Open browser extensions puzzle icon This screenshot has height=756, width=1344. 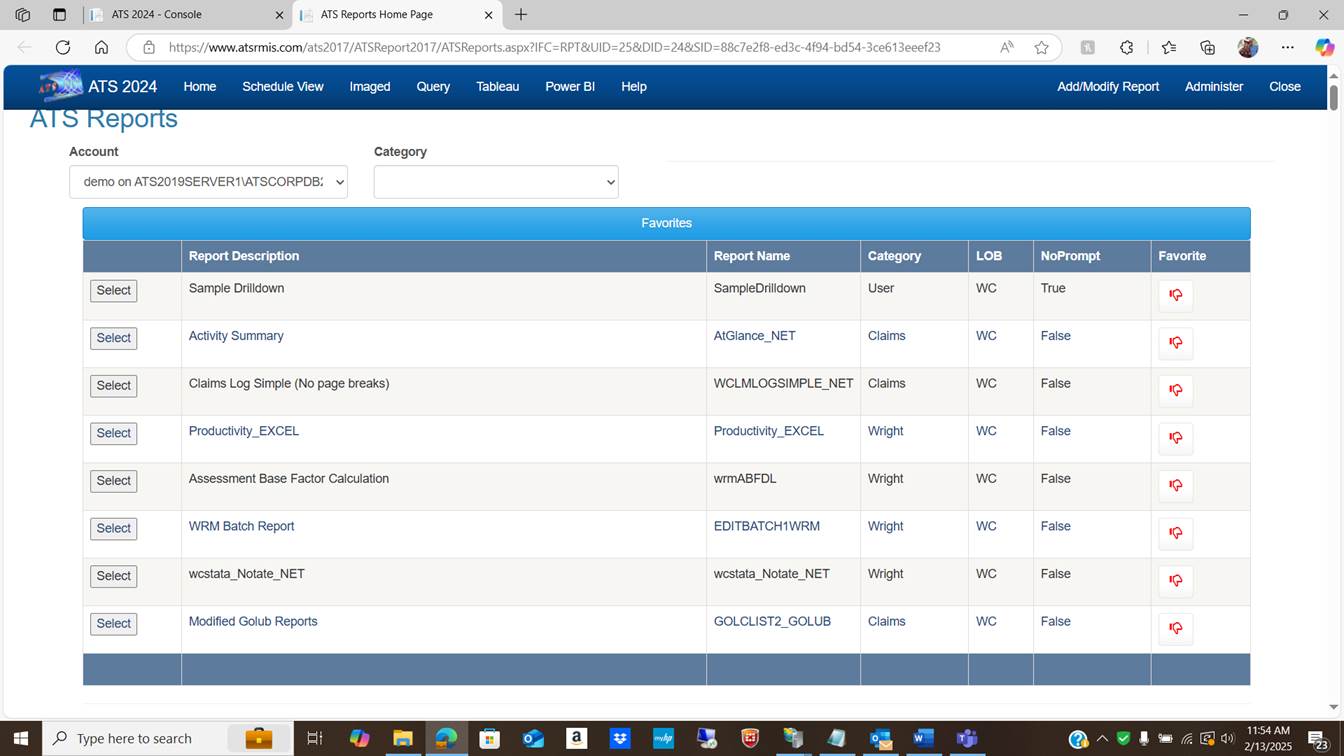1126,47
